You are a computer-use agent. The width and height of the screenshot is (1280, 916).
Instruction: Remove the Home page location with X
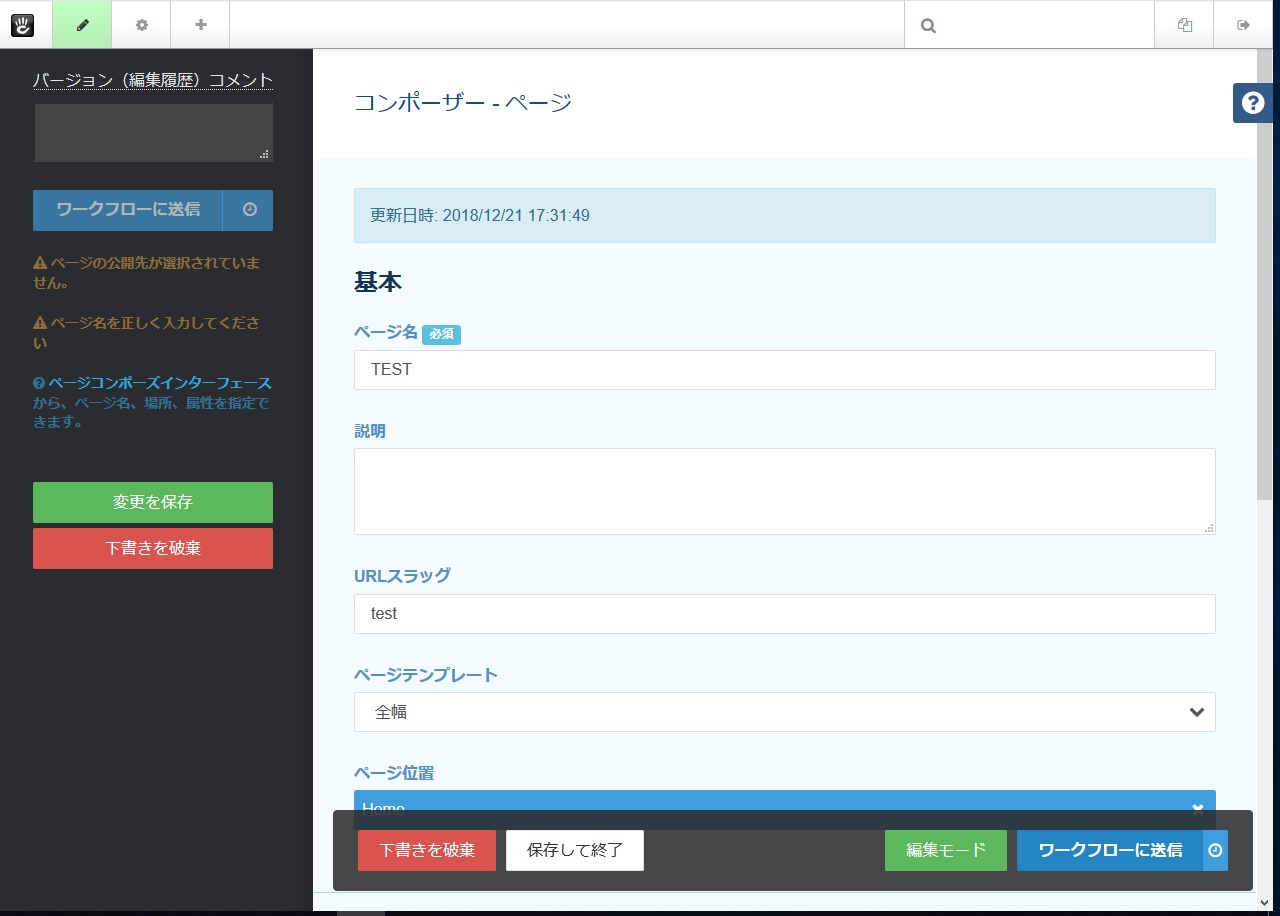click(1198, 808)
